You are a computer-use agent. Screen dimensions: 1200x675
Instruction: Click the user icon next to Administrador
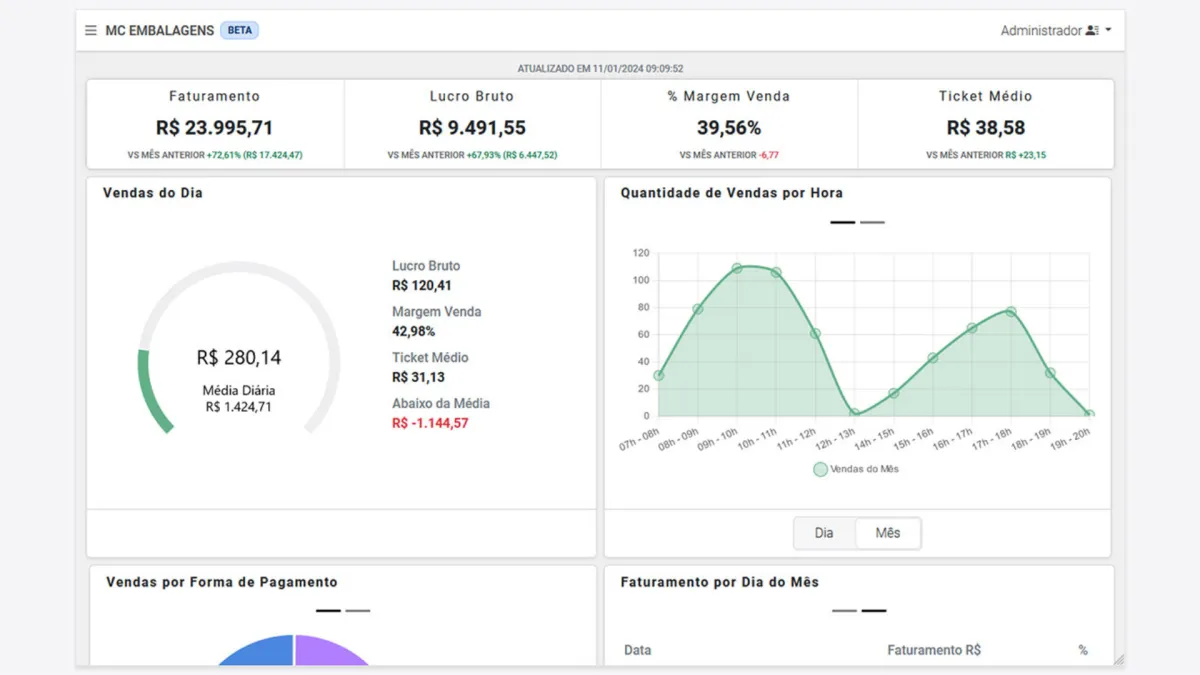pos(1092,31)
